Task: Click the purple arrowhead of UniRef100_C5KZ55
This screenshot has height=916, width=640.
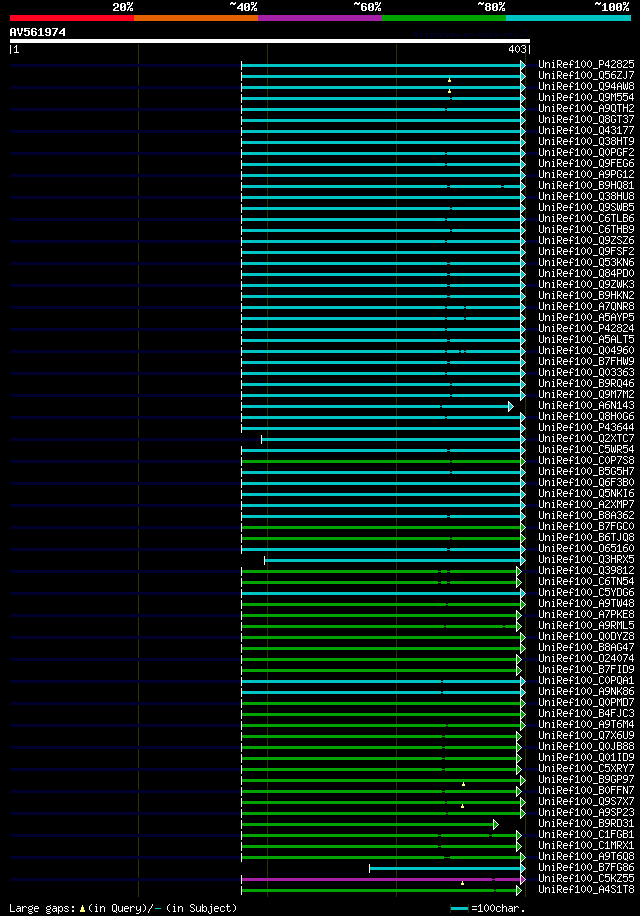Action: pyautogui.click(x=523, y=879)
